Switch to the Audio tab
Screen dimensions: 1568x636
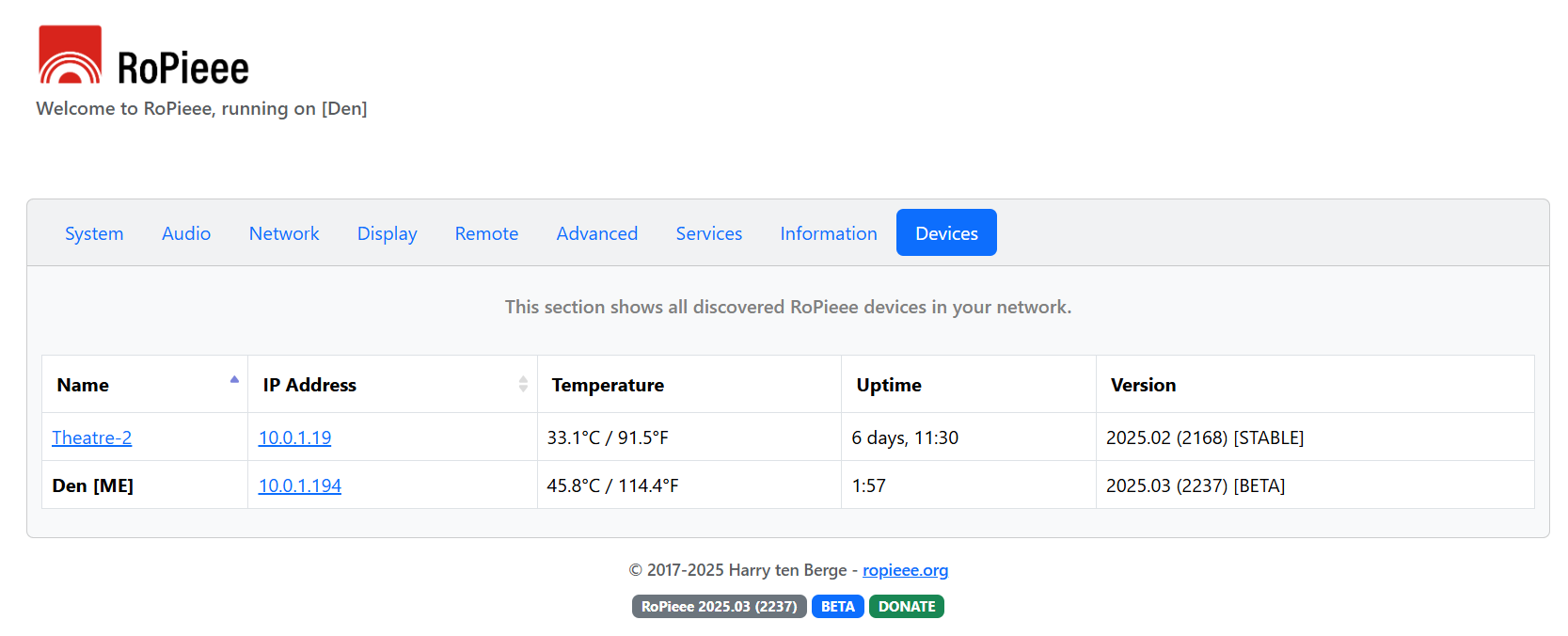(186, 233)
